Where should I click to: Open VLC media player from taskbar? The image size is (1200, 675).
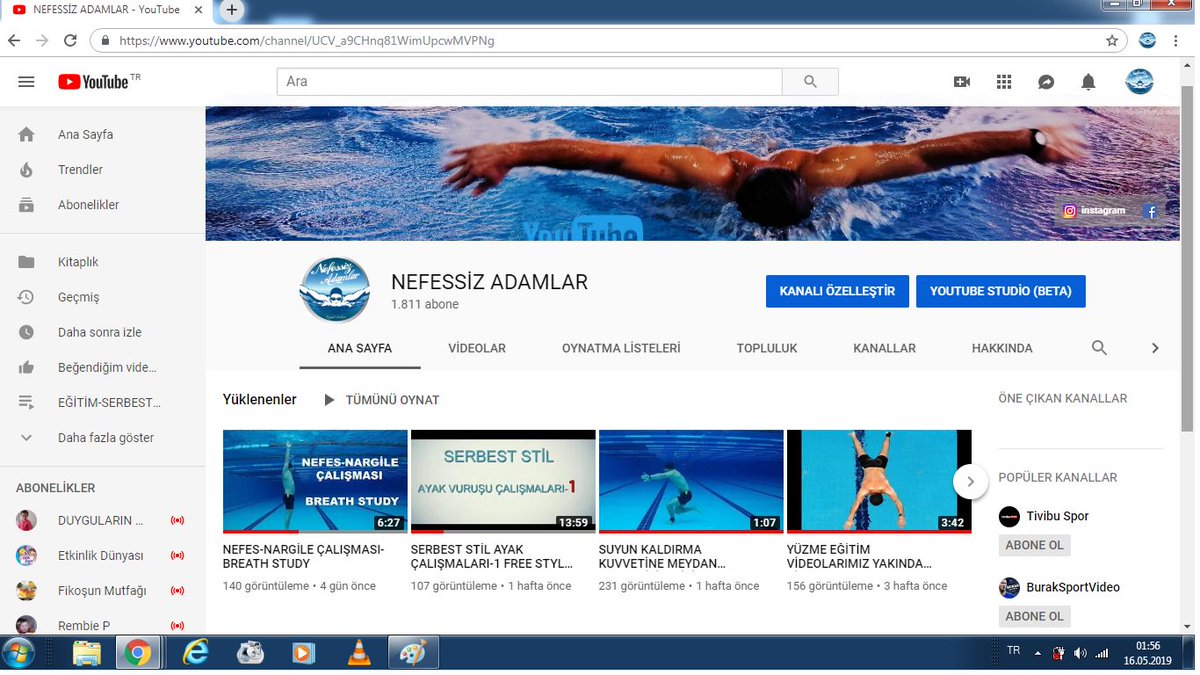[x=357, y=653]
